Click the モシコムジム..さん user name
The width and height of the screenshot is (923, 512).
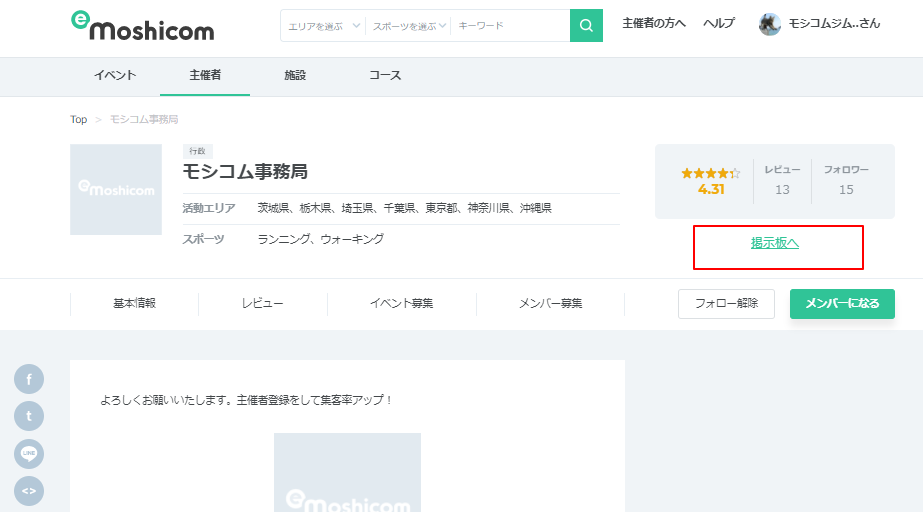click(x=834, y=24)
